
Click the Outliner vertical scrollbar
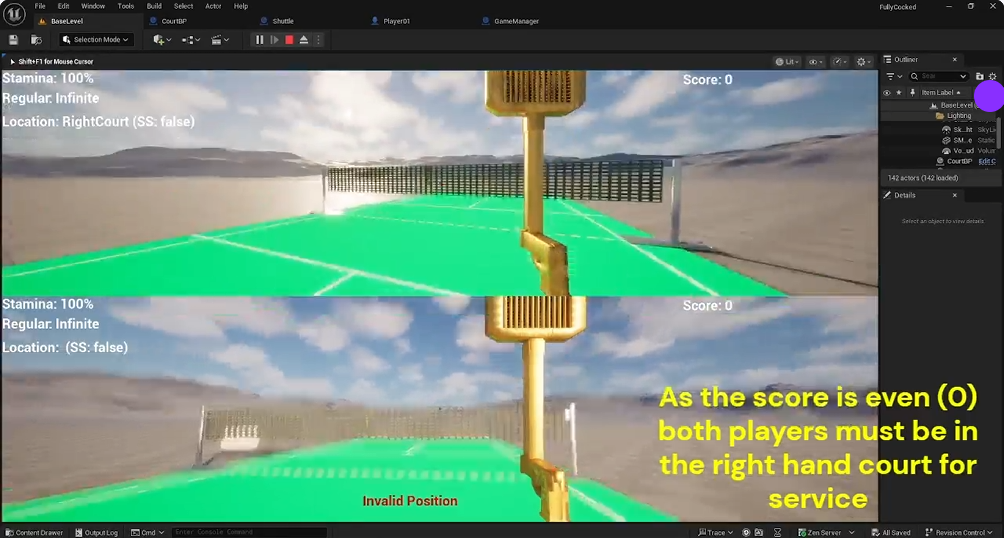(998, 131)
